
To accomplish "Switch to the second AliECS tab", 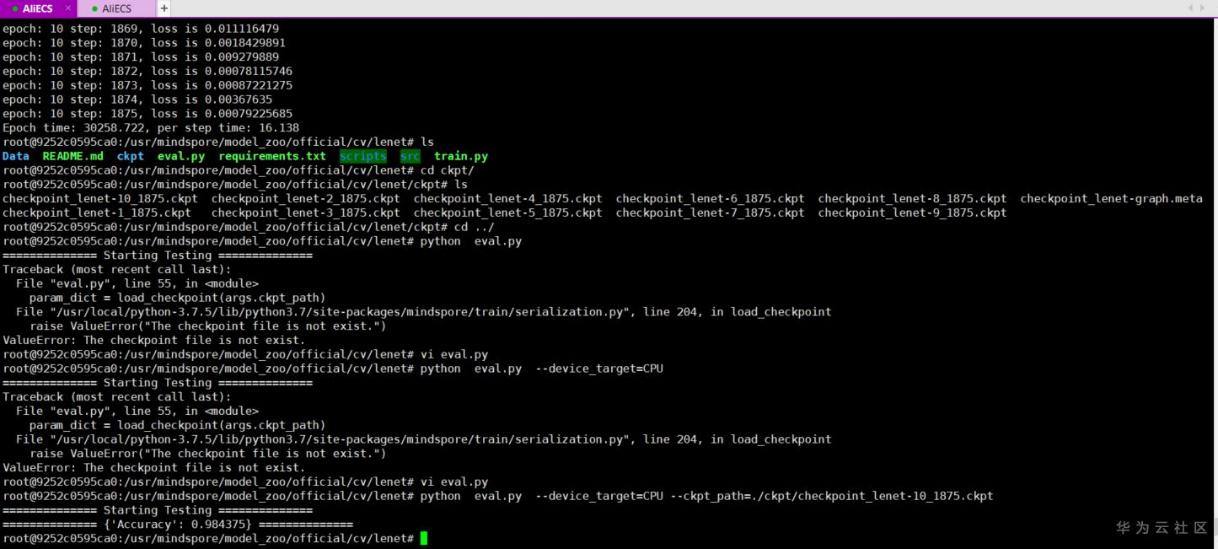I will point(117,8).
